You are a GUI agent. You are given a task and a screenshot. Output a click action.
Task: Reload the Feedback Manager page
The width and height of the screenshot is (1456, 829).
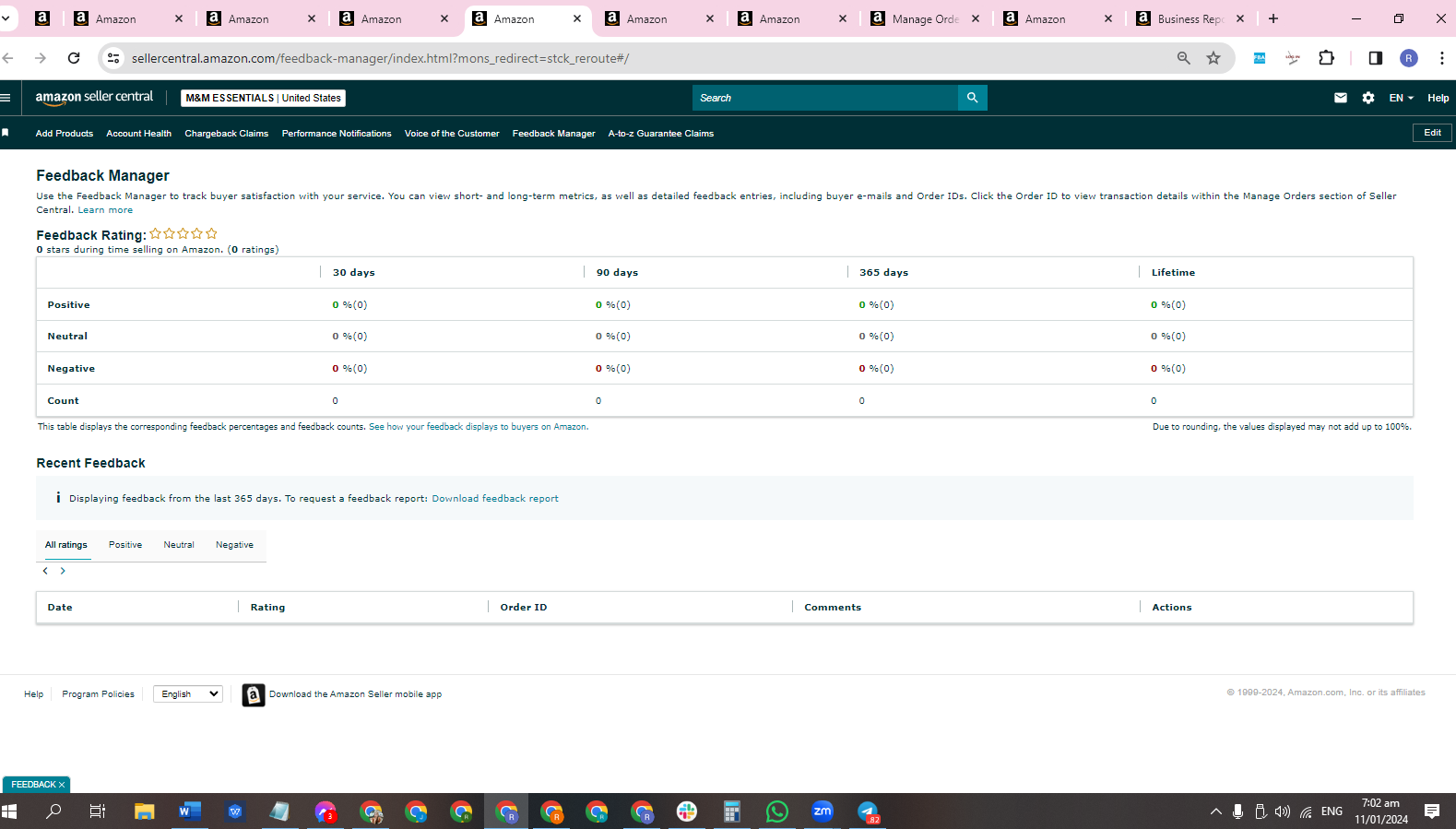coord(74,58)
